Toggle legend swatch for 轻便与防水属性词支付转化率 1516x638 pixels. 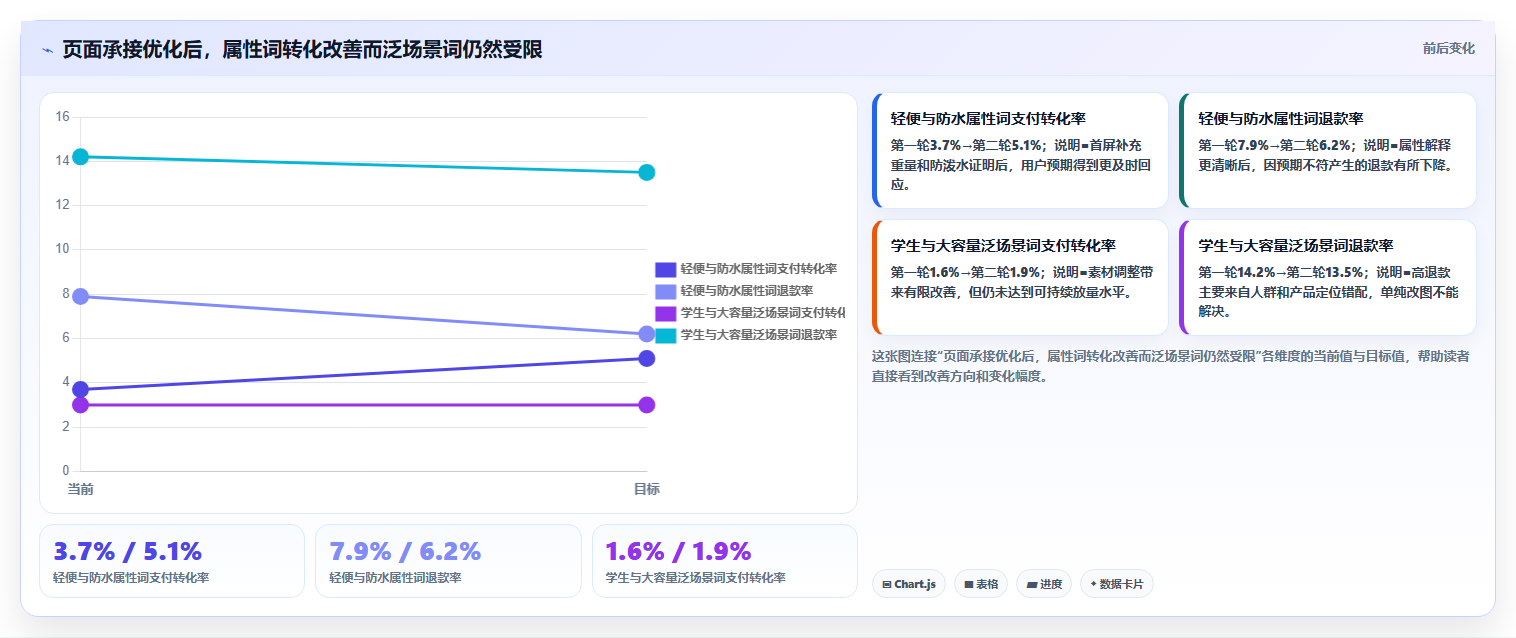click(x=666, y=269)
